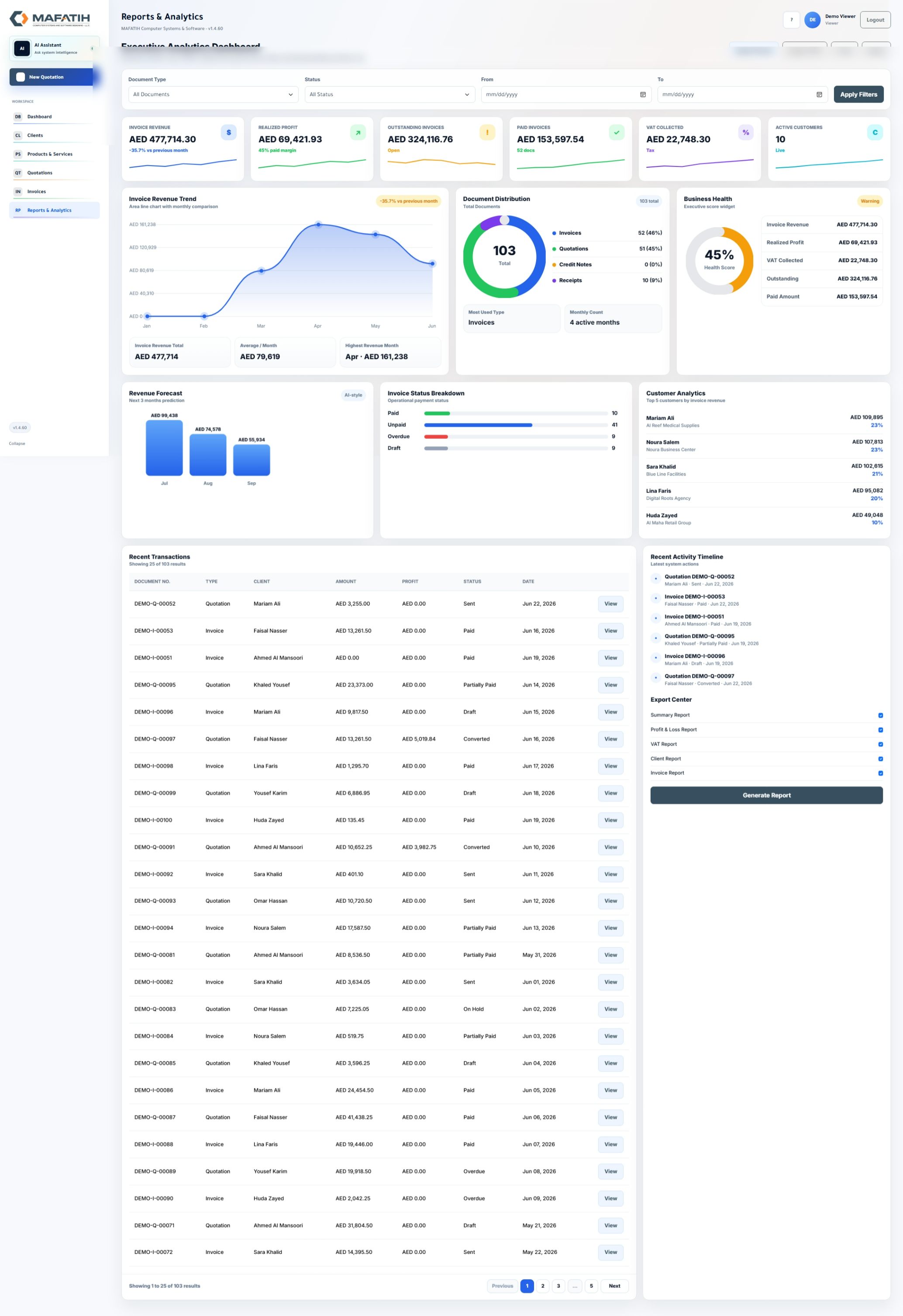The height and width of the screenshot is (1316, 903).
Task: Go to Products & Services
Action: pyautogui.click(x=54, y=154)
